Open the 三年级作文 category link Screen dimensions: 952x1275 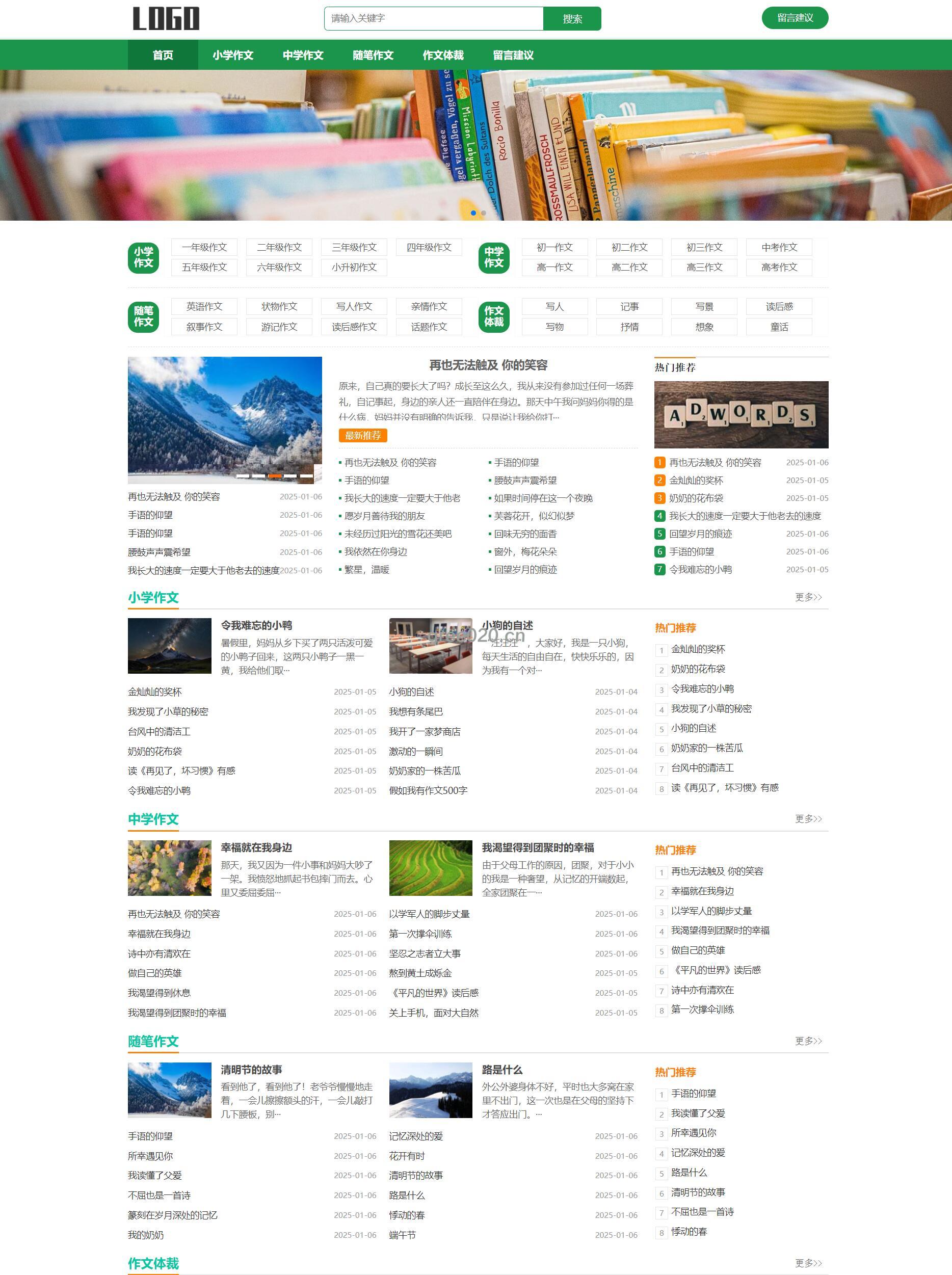point(354,247)
